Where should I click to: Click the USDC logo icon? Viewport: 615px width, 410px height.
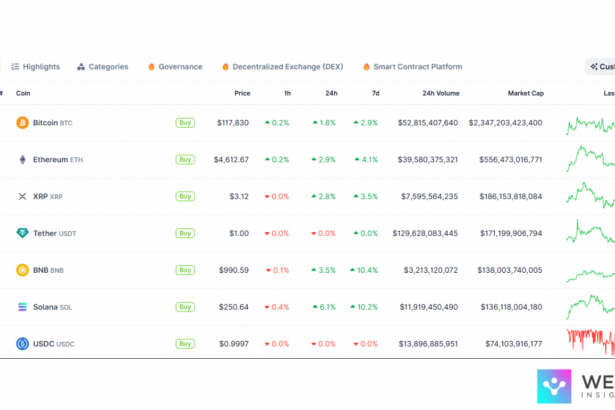point(22,344)
